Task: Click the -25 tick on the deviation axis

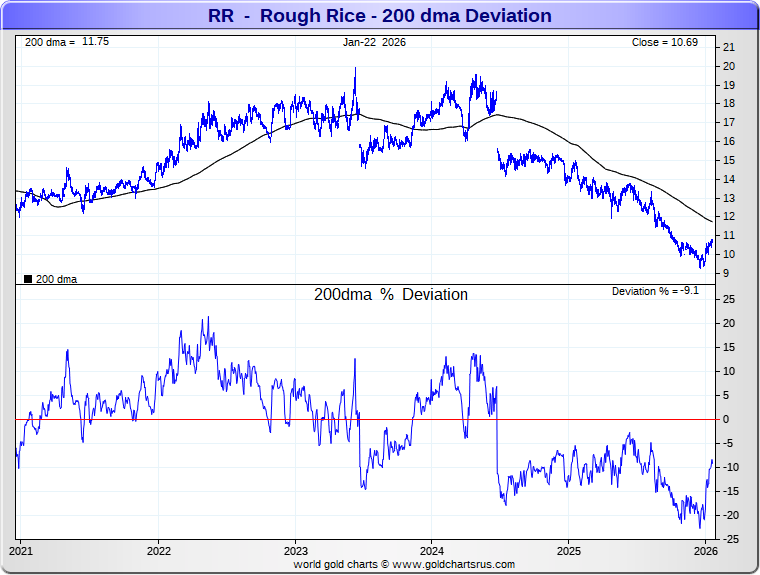Action: pyautogui.click(x=730, y=539)
